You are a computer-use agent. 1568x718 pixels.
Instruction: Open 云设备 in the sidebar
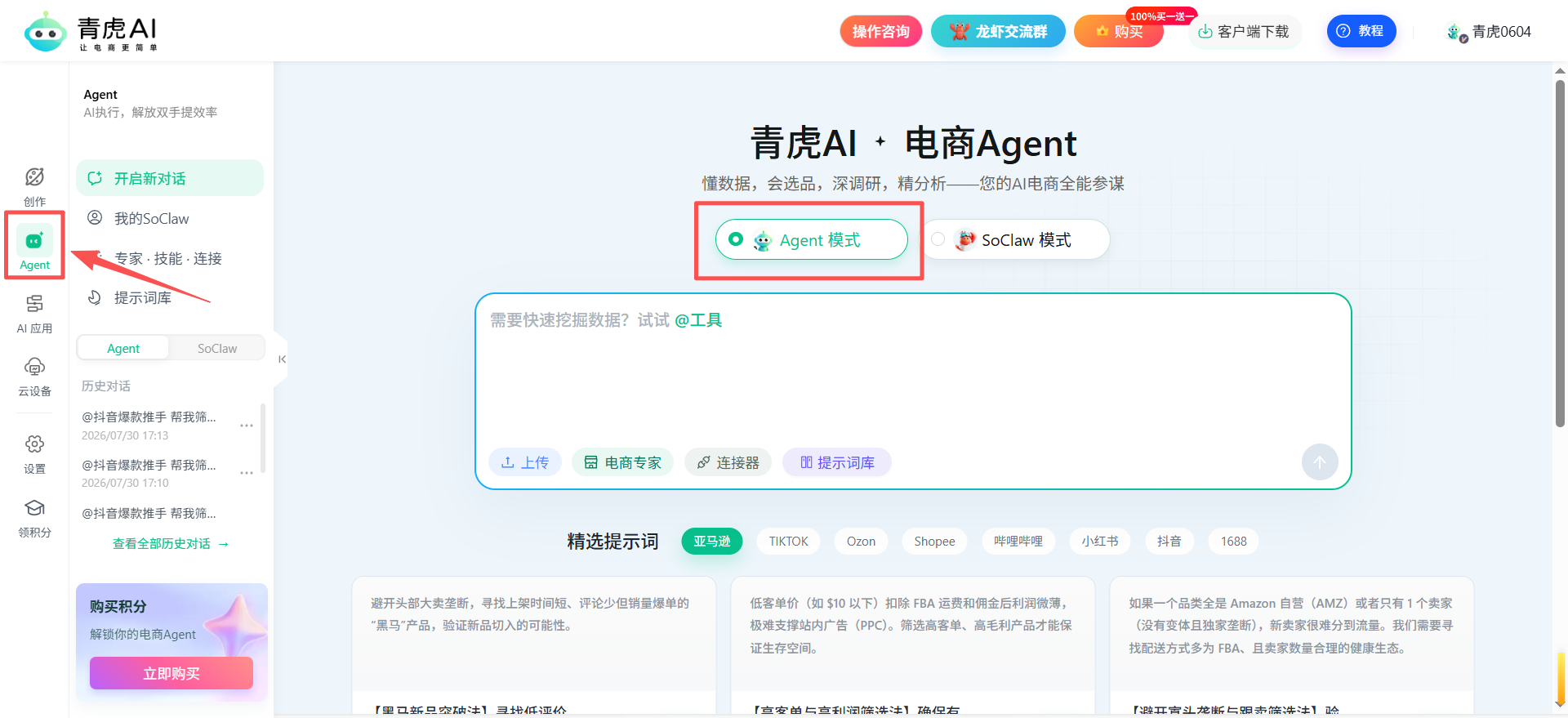pyautogui.click(x=34, y=377)
